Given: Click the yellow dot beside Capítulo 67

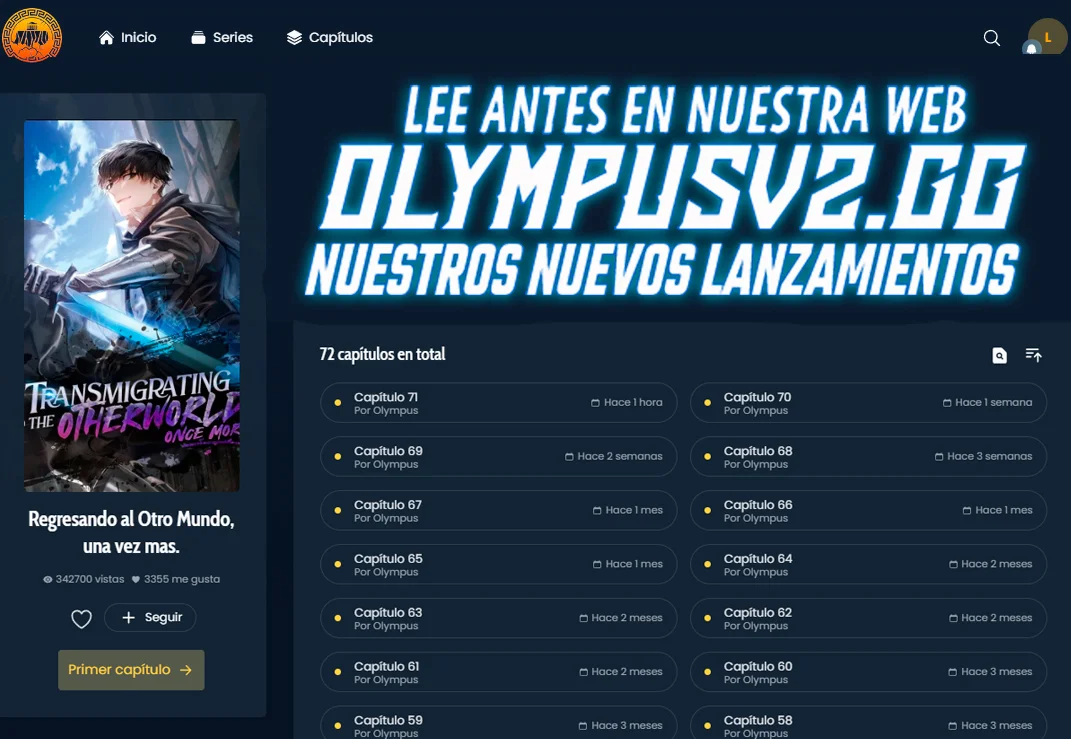Looking at the screenshot, I should [x=337, y=511].
